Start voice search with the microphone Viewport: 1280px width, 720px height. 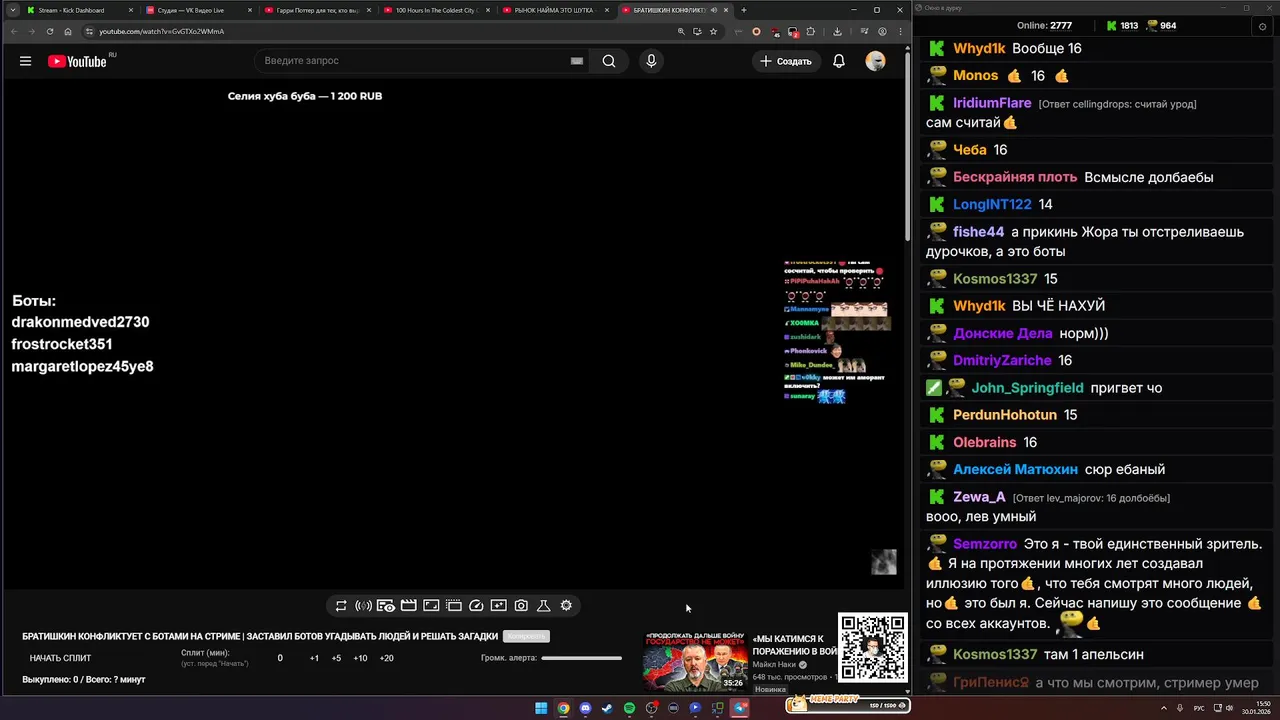[x=651, y=61]
